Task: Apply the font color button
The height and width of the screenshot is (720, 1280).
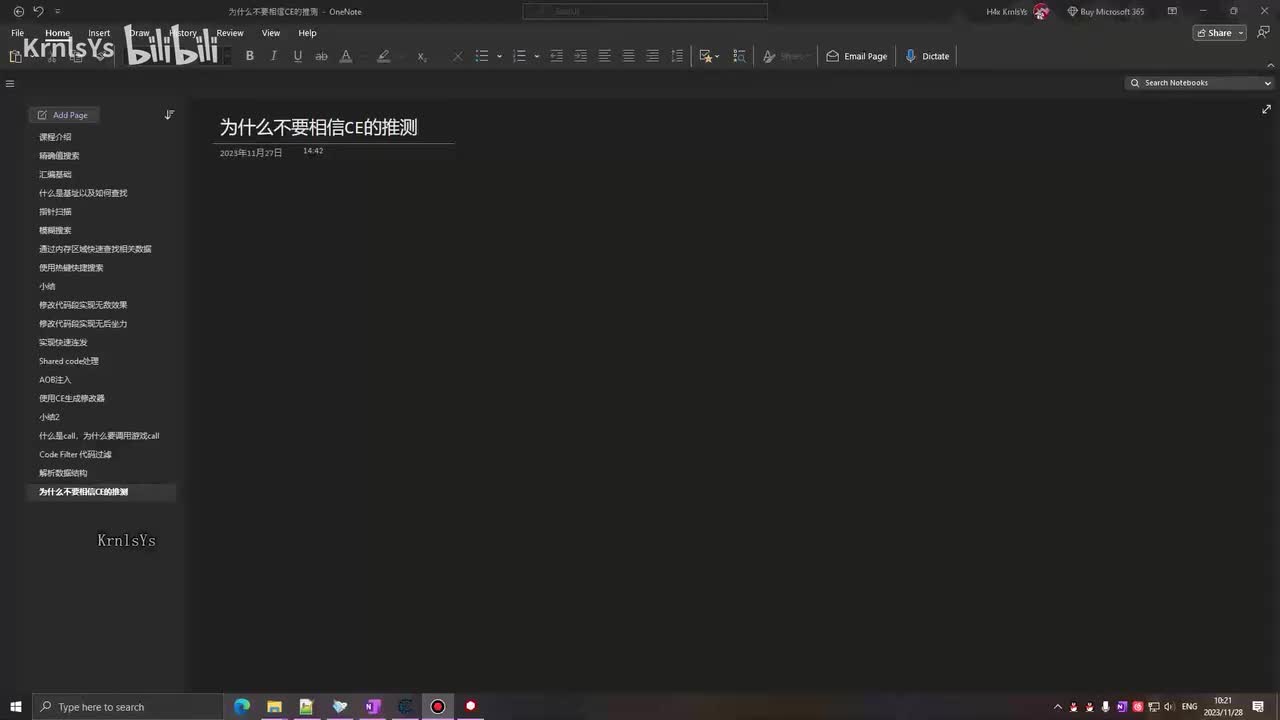Action: pos(346,56)
